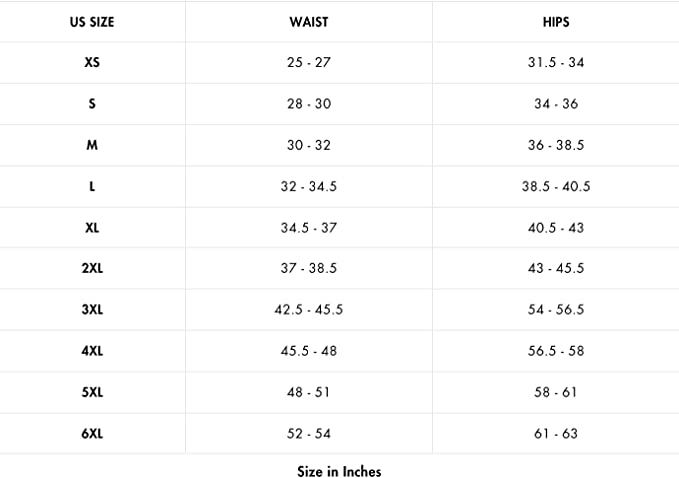This screenshot has height=478, width=679.
Task: Select waist value 42.5 - 45.5
Action: coord(308,310)
